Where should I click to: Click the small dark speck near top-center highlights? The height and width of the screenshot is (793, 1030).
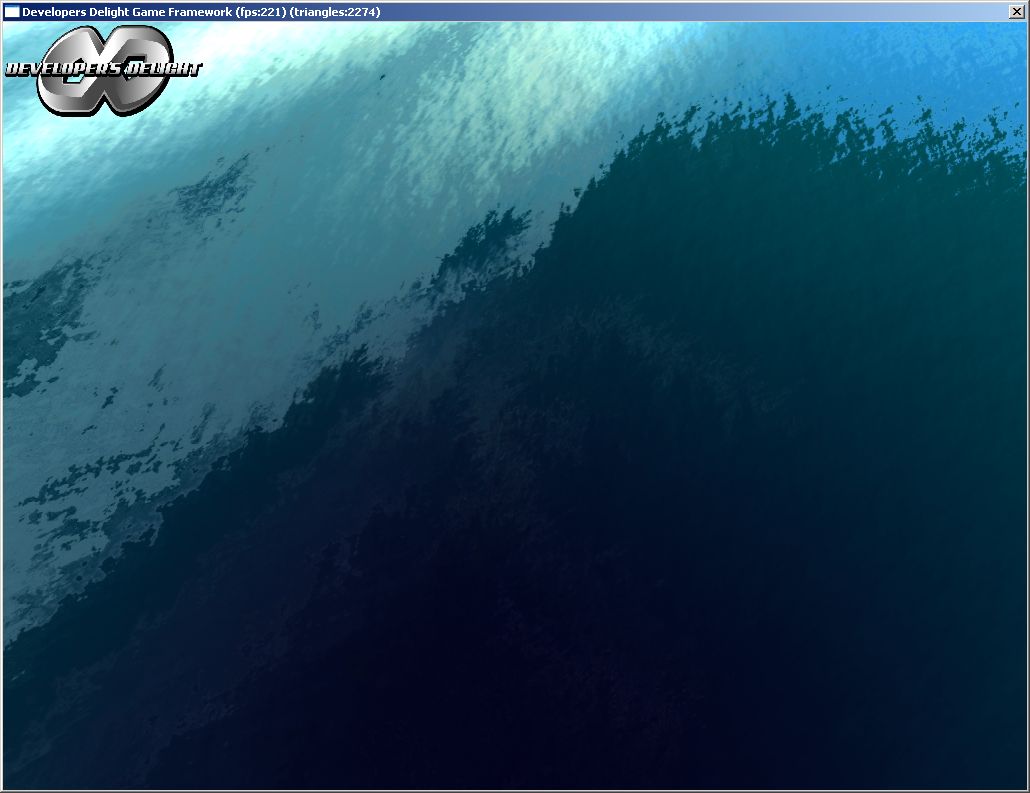coord(382,78)
